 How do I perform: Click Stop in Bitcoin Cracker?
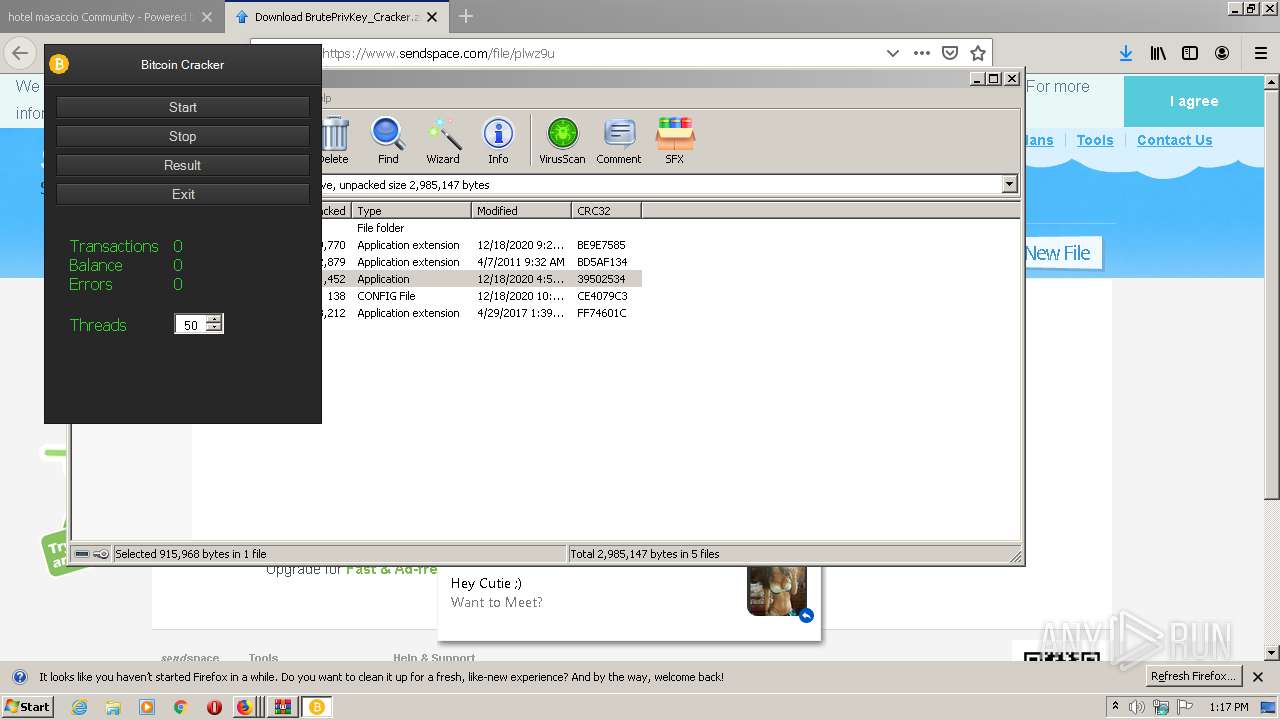click(183, 136)
